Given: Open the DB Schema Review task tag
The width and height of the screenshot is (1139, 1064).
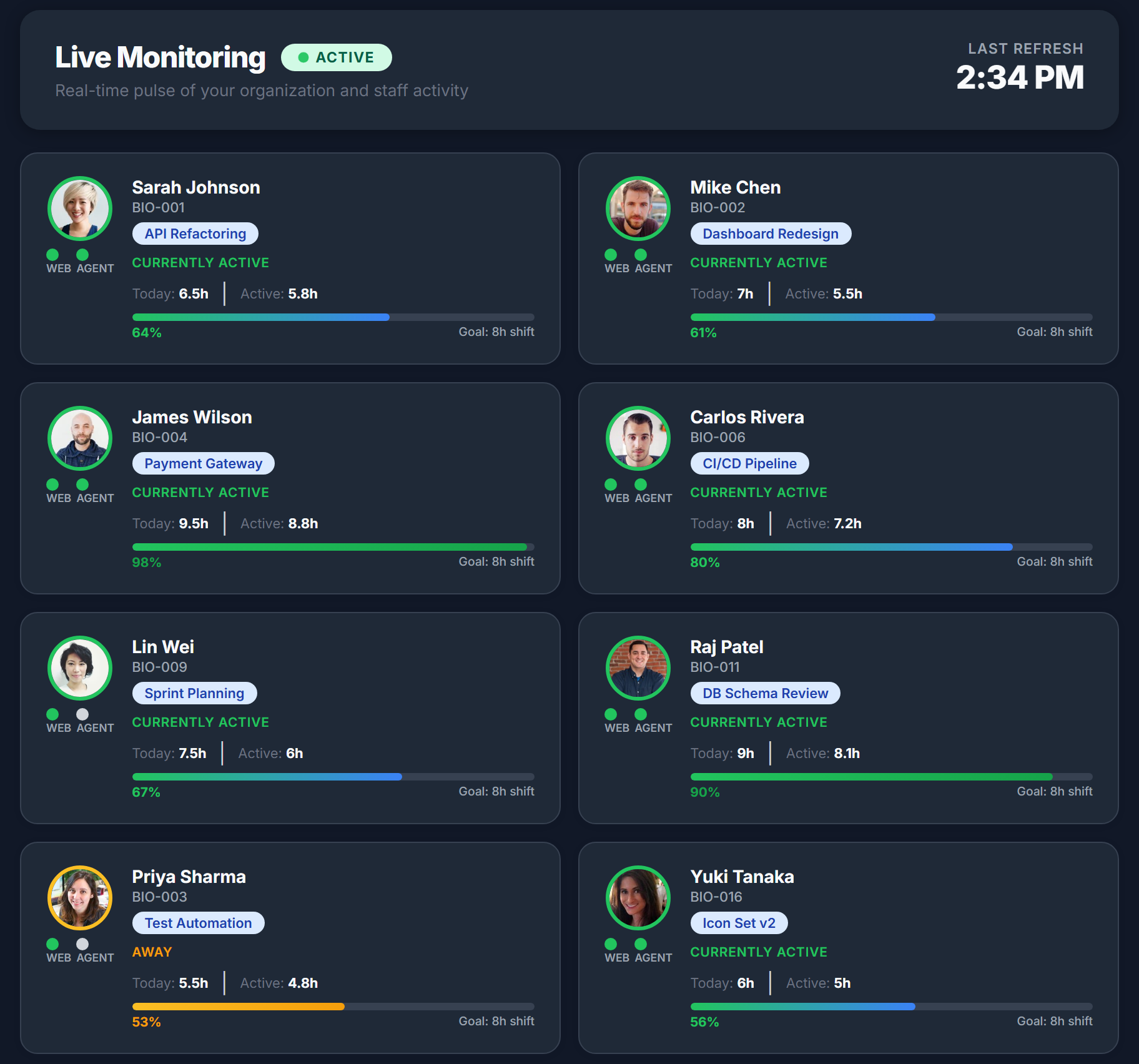Looking at the screenshot, I should pos(766,693).
